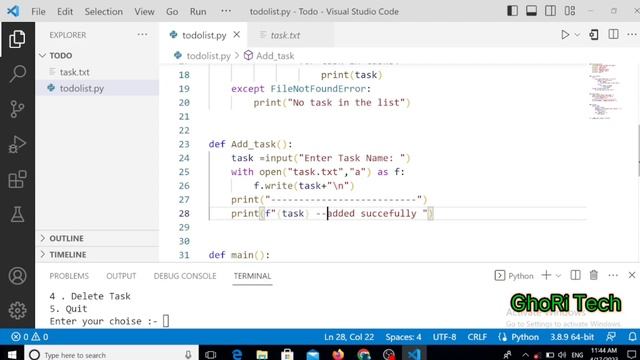Change line ending via CRLF
Viewport: 640px width, 360px height.
point(477,337)
